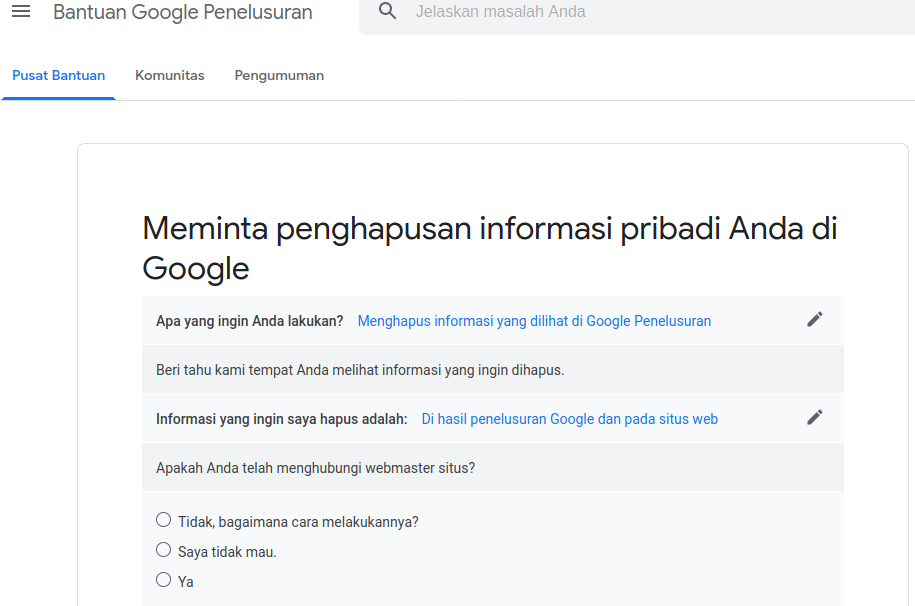Expand the 'Apa yang ingin Anda lakukan?' question row
The width and height of the screenshot is (915, 606).
[250, 321]
